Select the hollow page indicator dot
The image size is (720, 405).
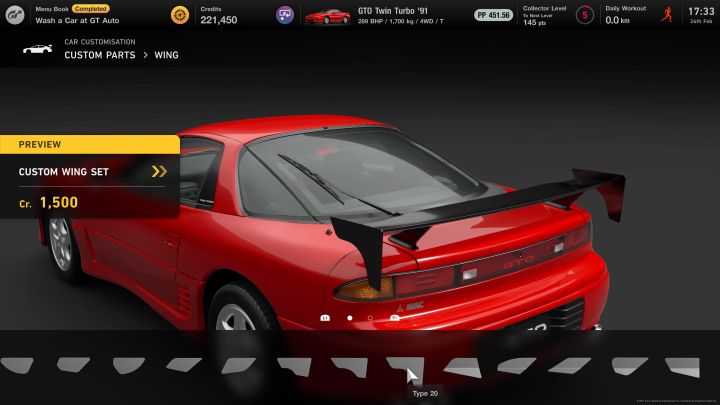click(x=370, y=318)
